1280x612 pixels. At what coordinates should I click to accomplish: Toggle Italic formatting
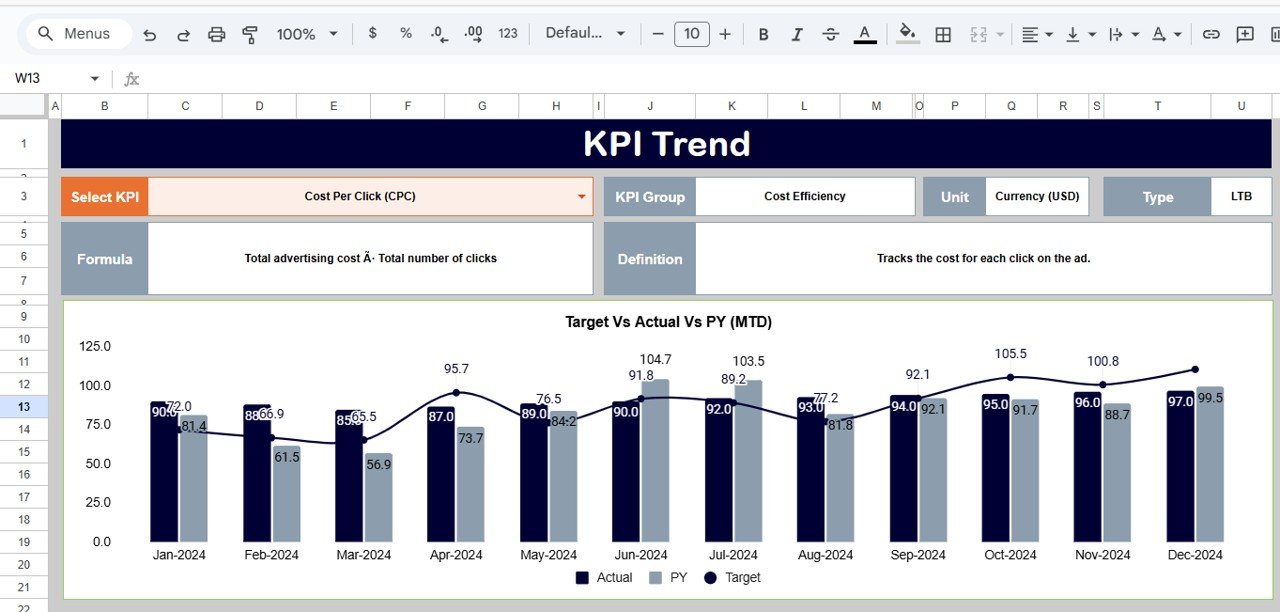click(x=797, y=33)
